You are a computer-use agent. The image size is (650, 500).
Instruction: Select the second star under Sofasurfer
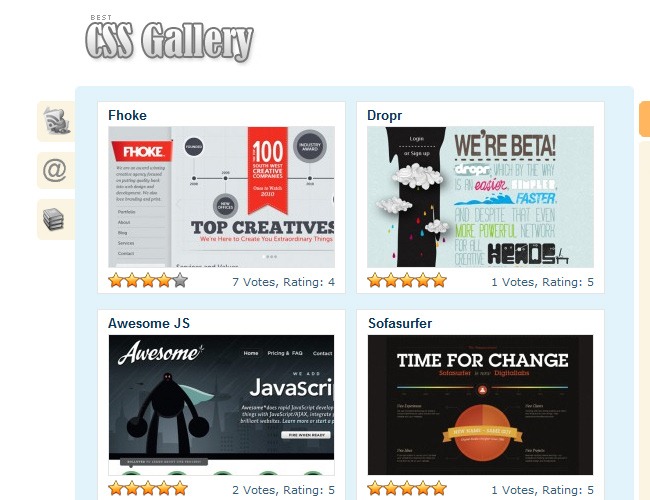point(391,488)
